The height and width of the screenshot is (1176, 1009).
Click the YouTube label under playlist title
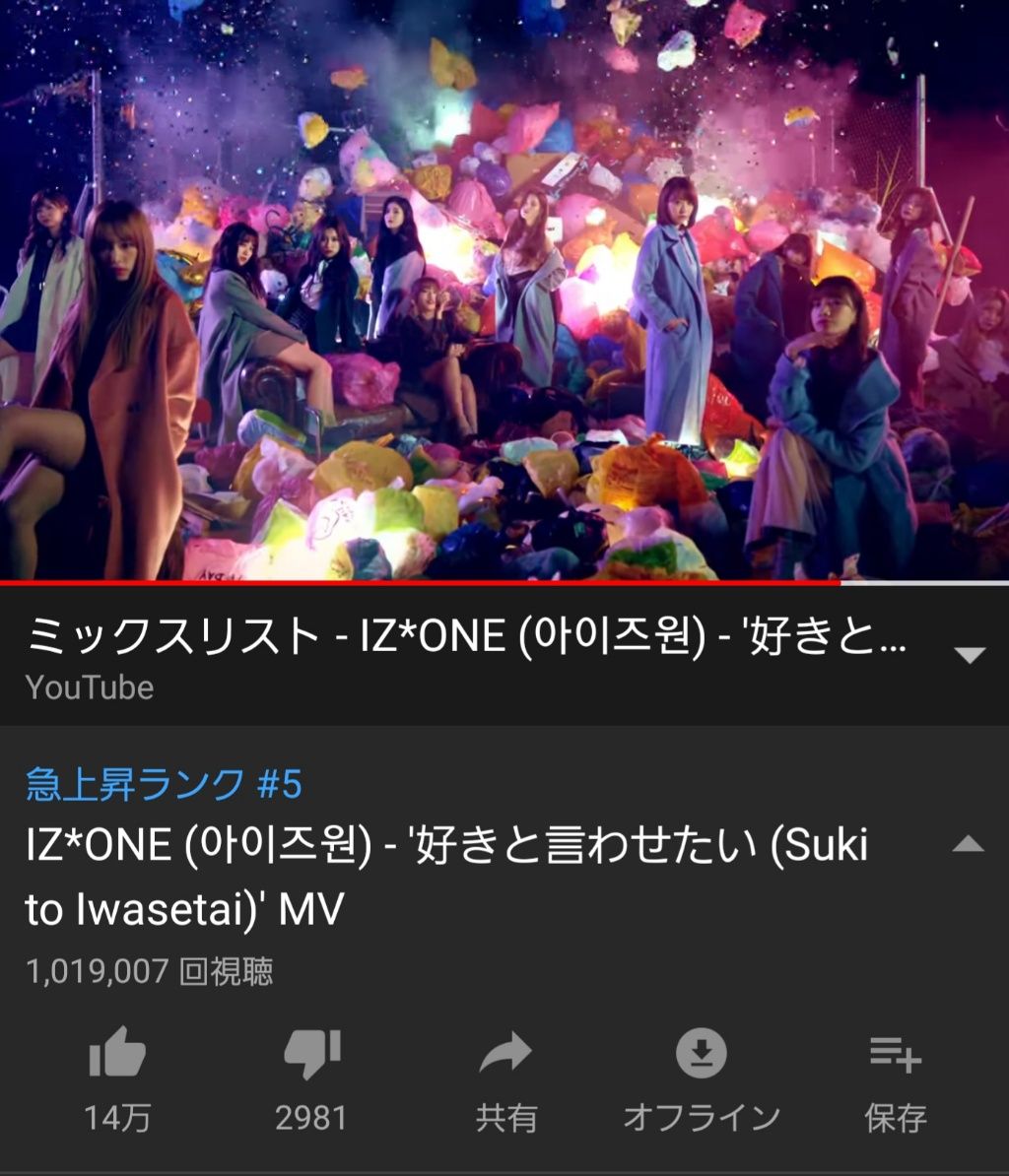click(x=90, y=687)
